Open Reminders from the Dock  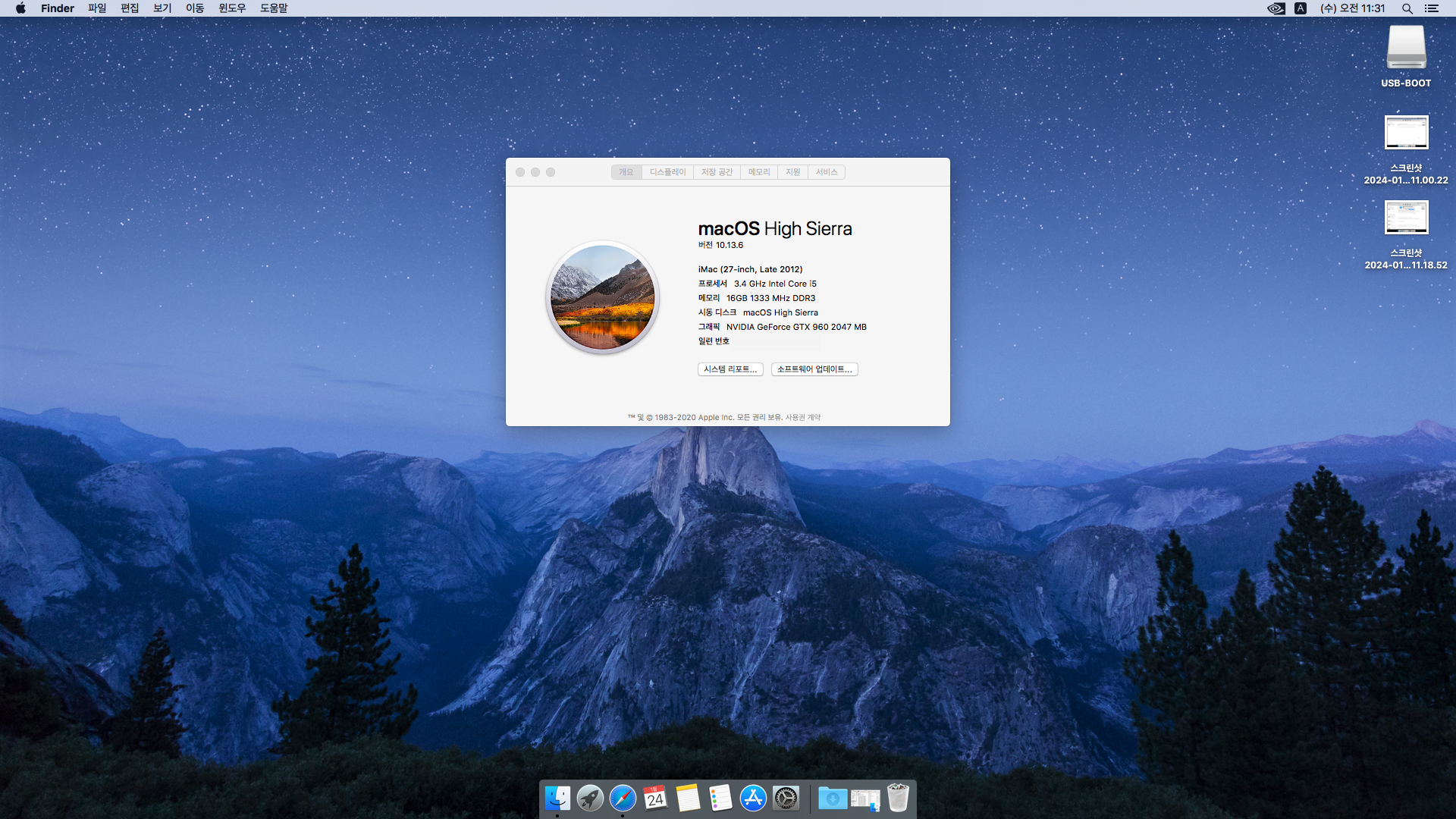[x=720, y=798]
